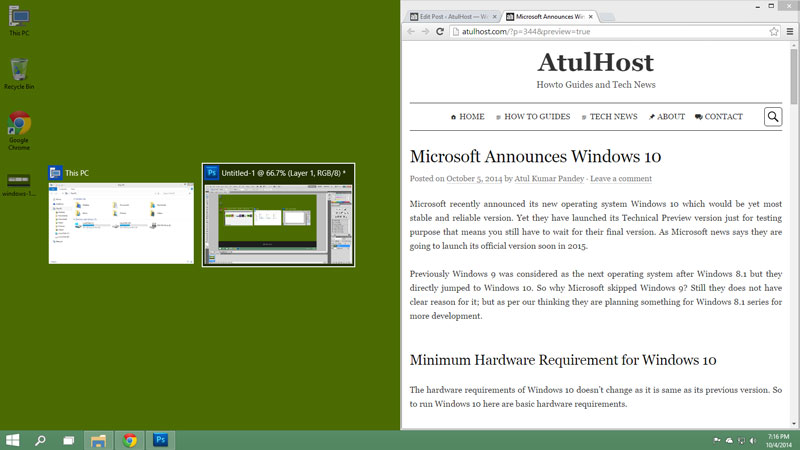Open CONTACT navigation item
800x450 pixels.
[718, 117]
